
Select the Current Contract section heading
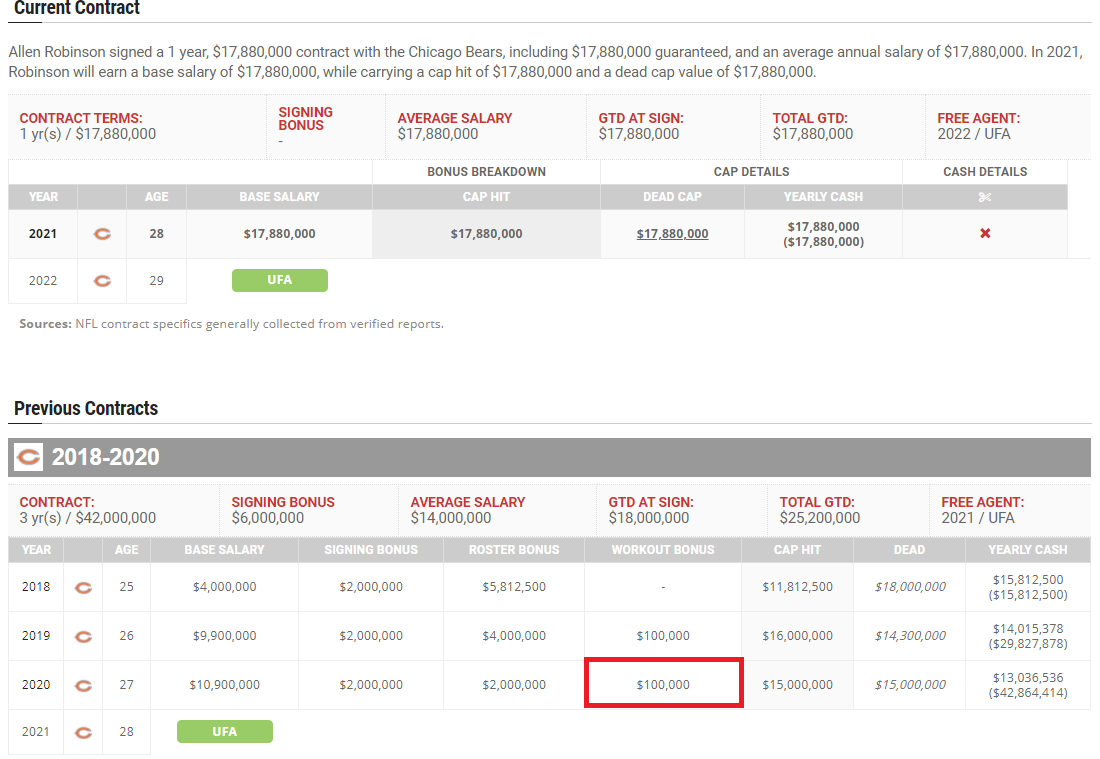(77, 9)
